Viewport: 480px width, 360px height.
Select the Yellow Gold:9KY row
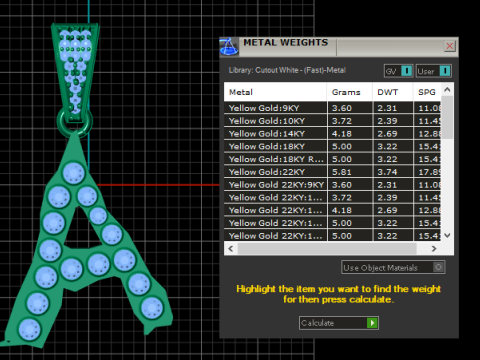click(332, 108)
